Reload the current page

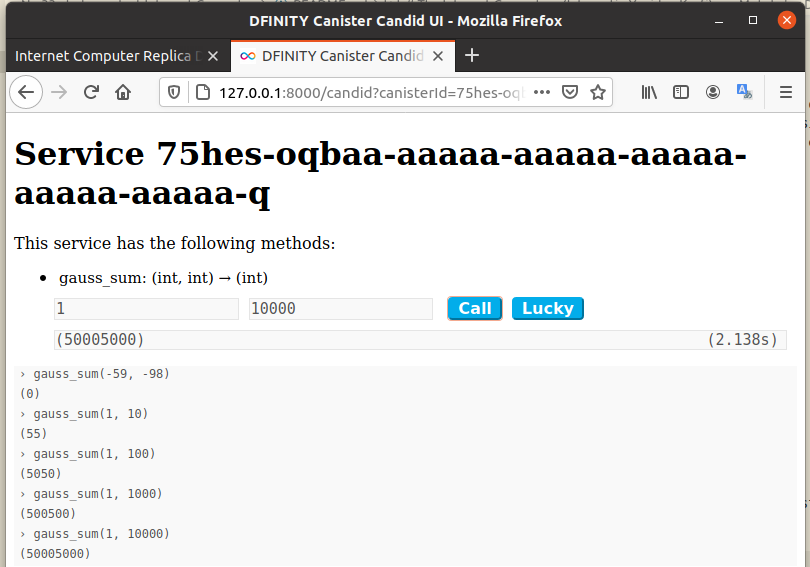coord(91,92)
